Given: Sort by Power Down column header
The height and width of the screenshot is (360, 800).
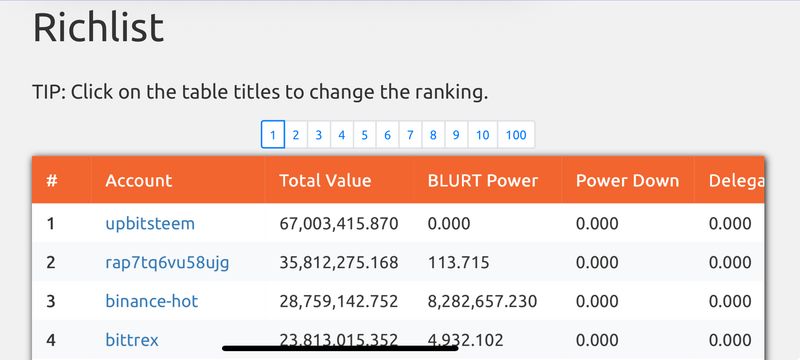Looking at the screenshot, I should coord(628,181).
